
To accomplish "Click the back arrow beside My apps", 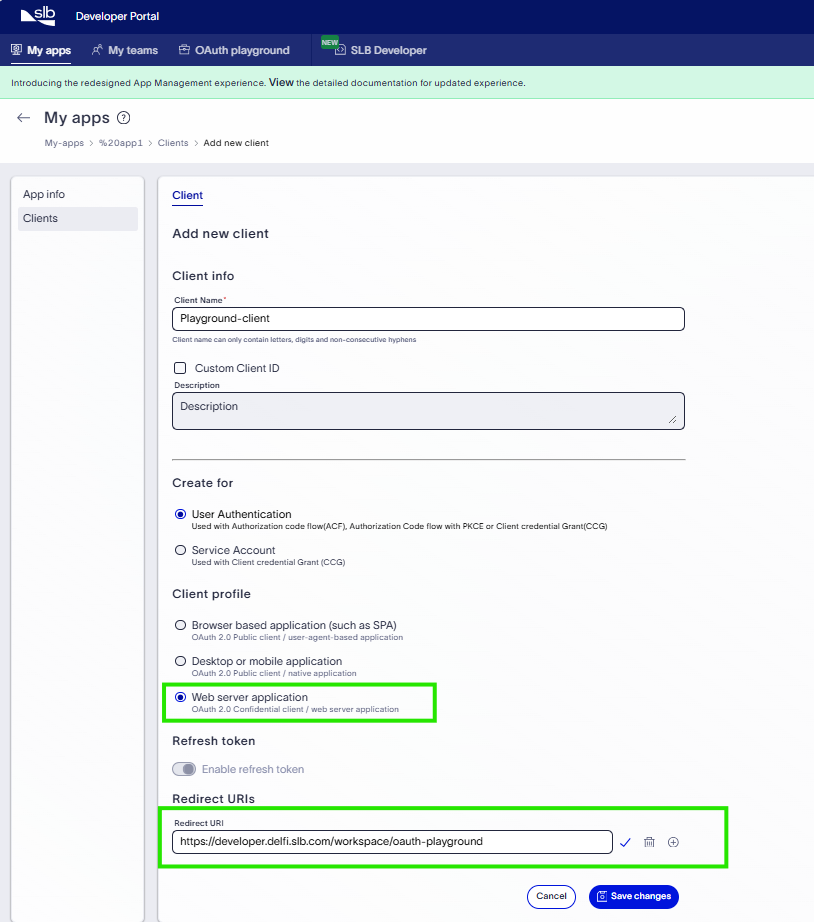I will pyautogui.click(x=24, y=118).
